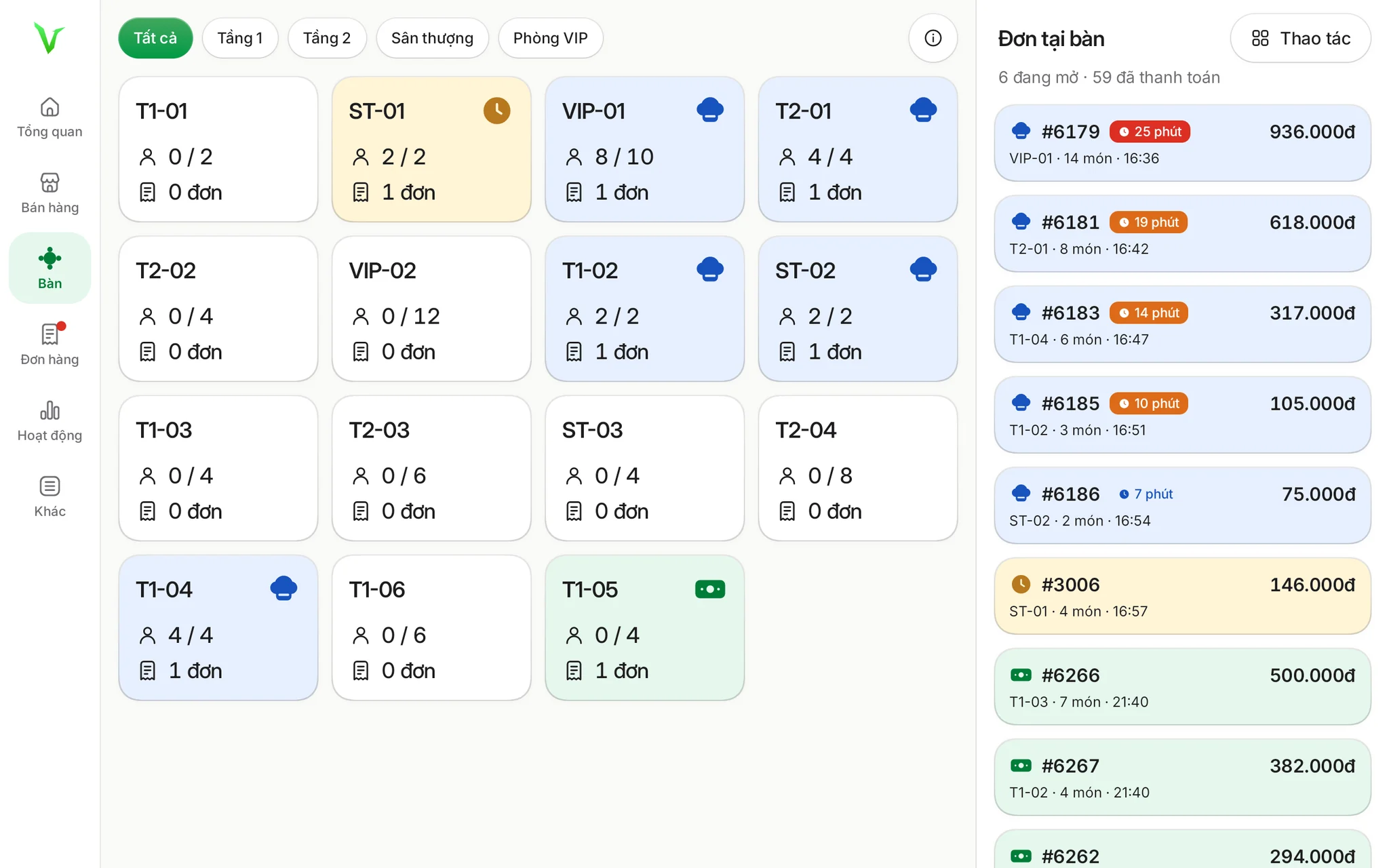Viewport: 1389px width, 868px height.
Task: Select table T1-01
Action: (x=218, y=149)
